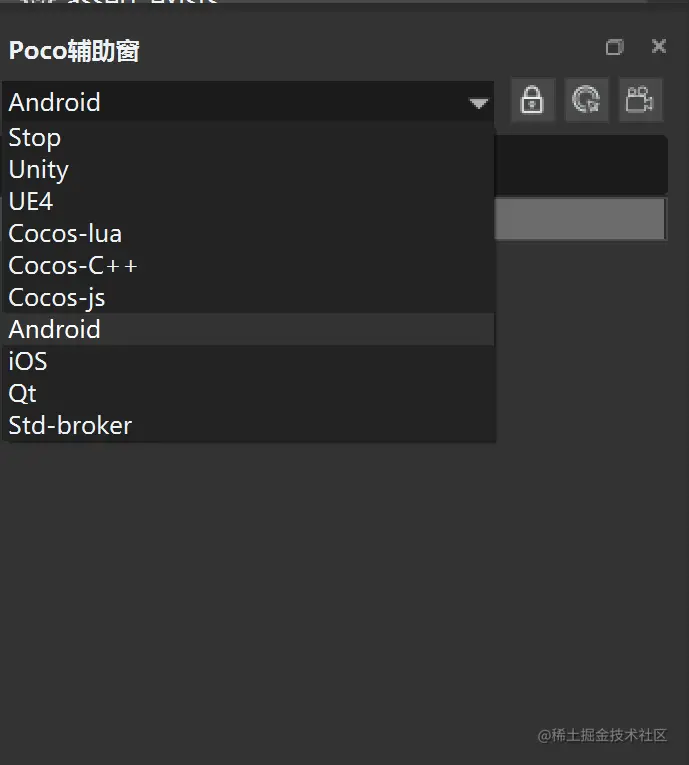Image resolution: width=689 pixels, height=765 pixels.
Task: Click the inspector refresh-with-cursor icon
Action: [x=586, y=101]
